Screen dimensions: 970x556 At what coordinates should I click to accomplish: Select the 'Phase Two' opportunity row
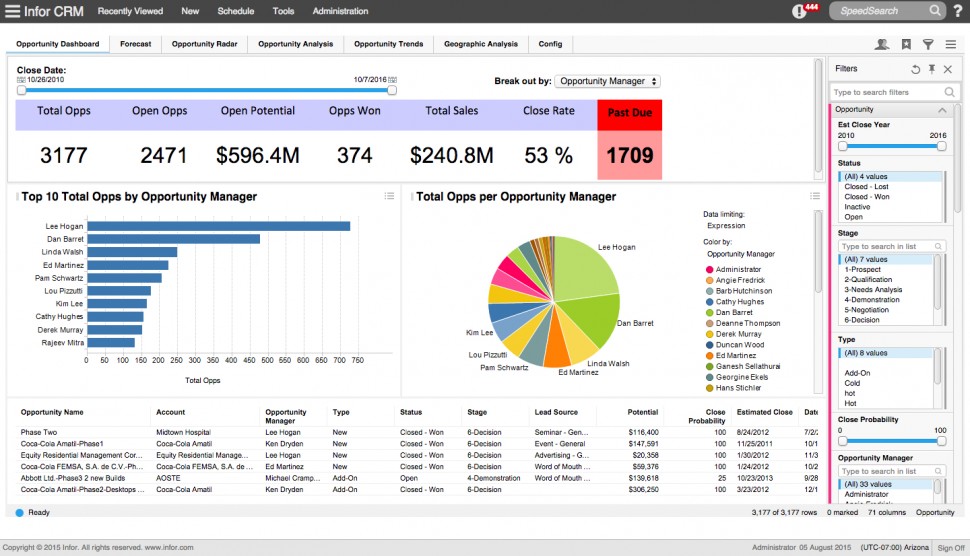418,432
